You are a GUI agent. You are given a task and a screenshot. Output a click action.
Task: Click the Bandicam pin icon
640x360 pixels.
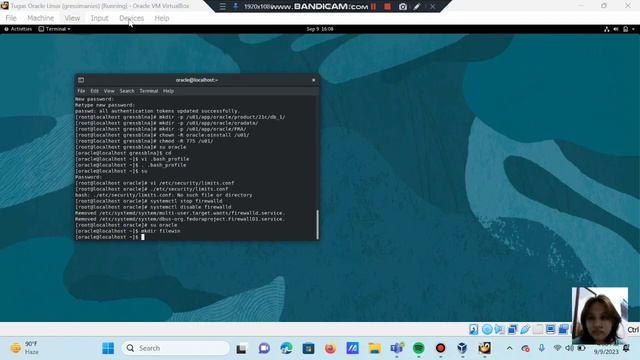pos(236,7)
